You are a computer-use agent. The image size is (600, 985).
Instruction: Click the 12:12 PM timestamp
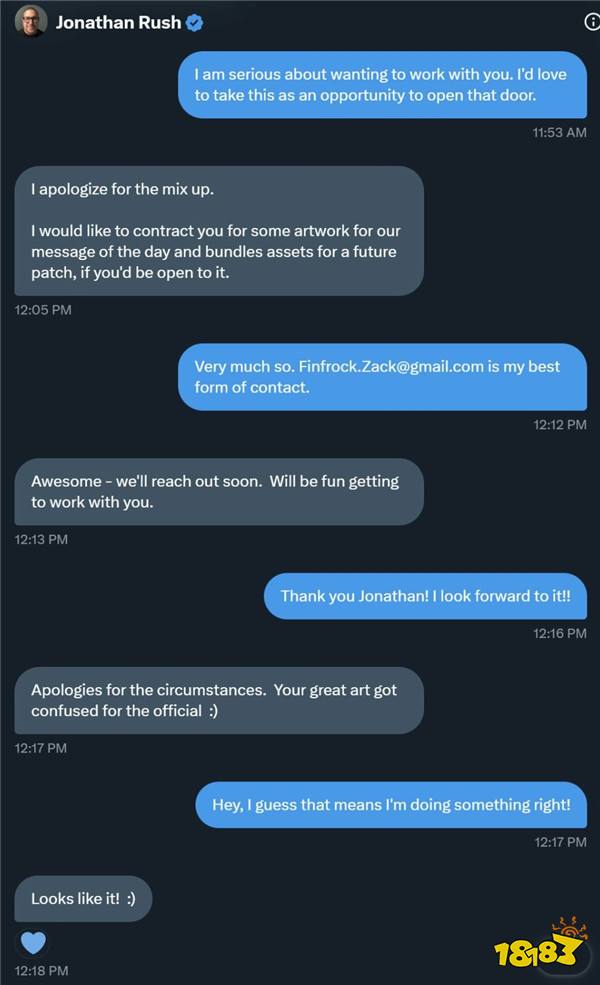click(x=560, y=424)
